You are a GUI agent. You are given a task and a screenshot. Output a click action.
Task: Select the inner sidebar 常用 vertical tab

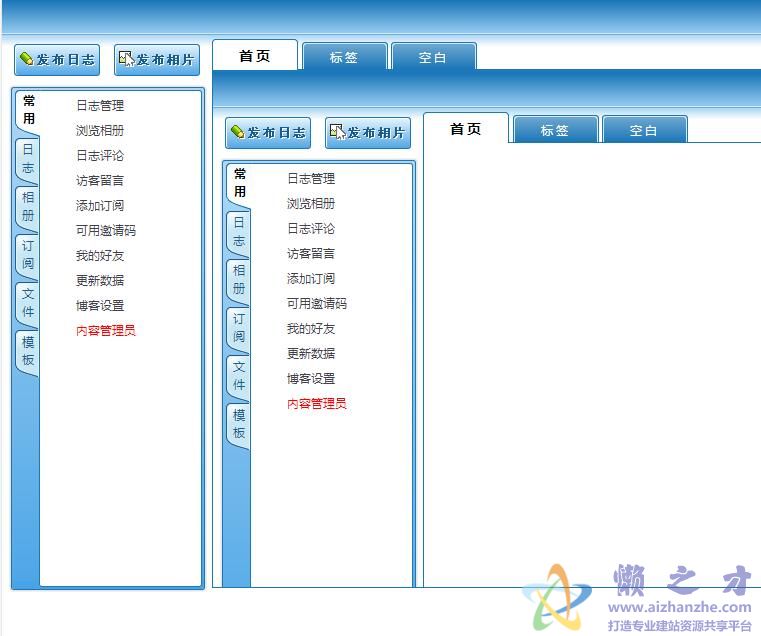(240, 183)
